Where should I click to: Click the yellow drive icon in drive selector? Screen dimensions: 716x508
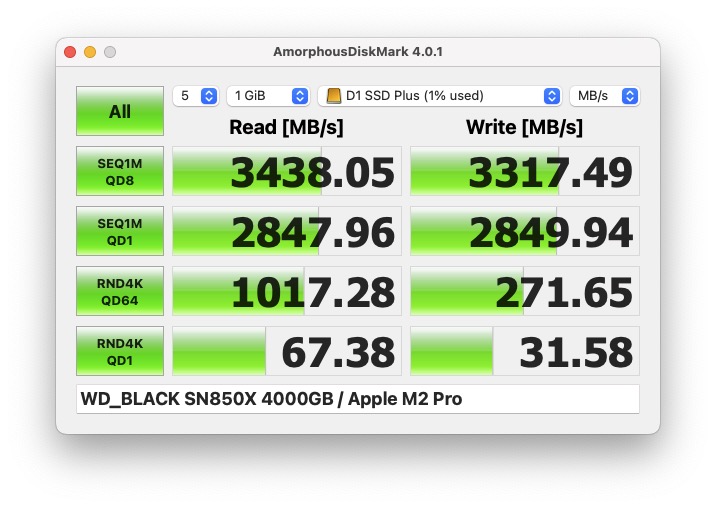334,96
